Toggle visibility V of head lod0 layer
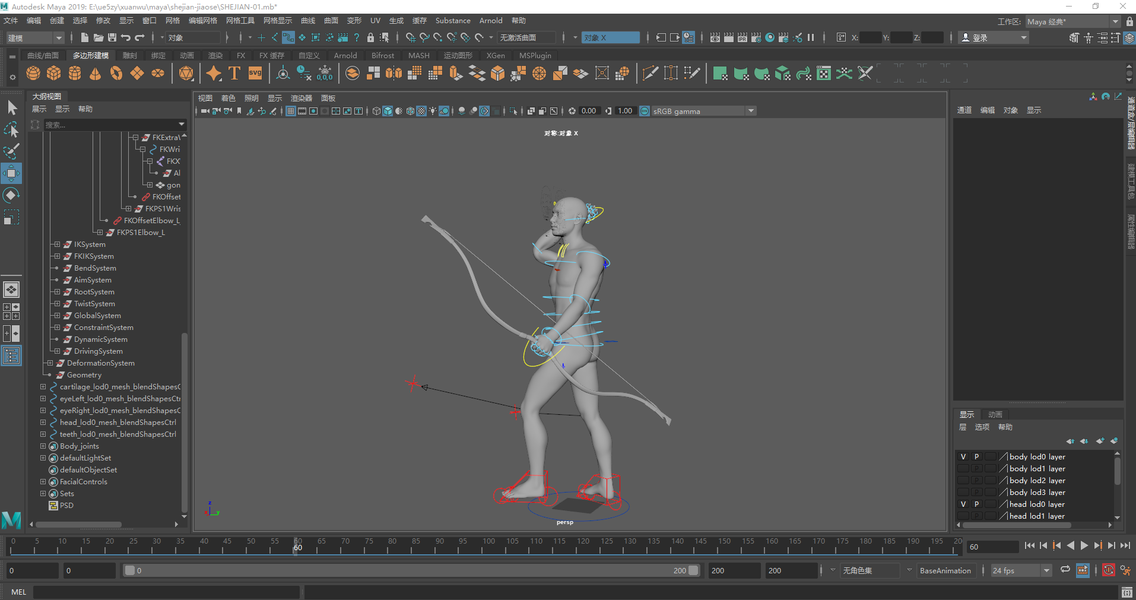The image size is (1136, 600). click(963, 504)
